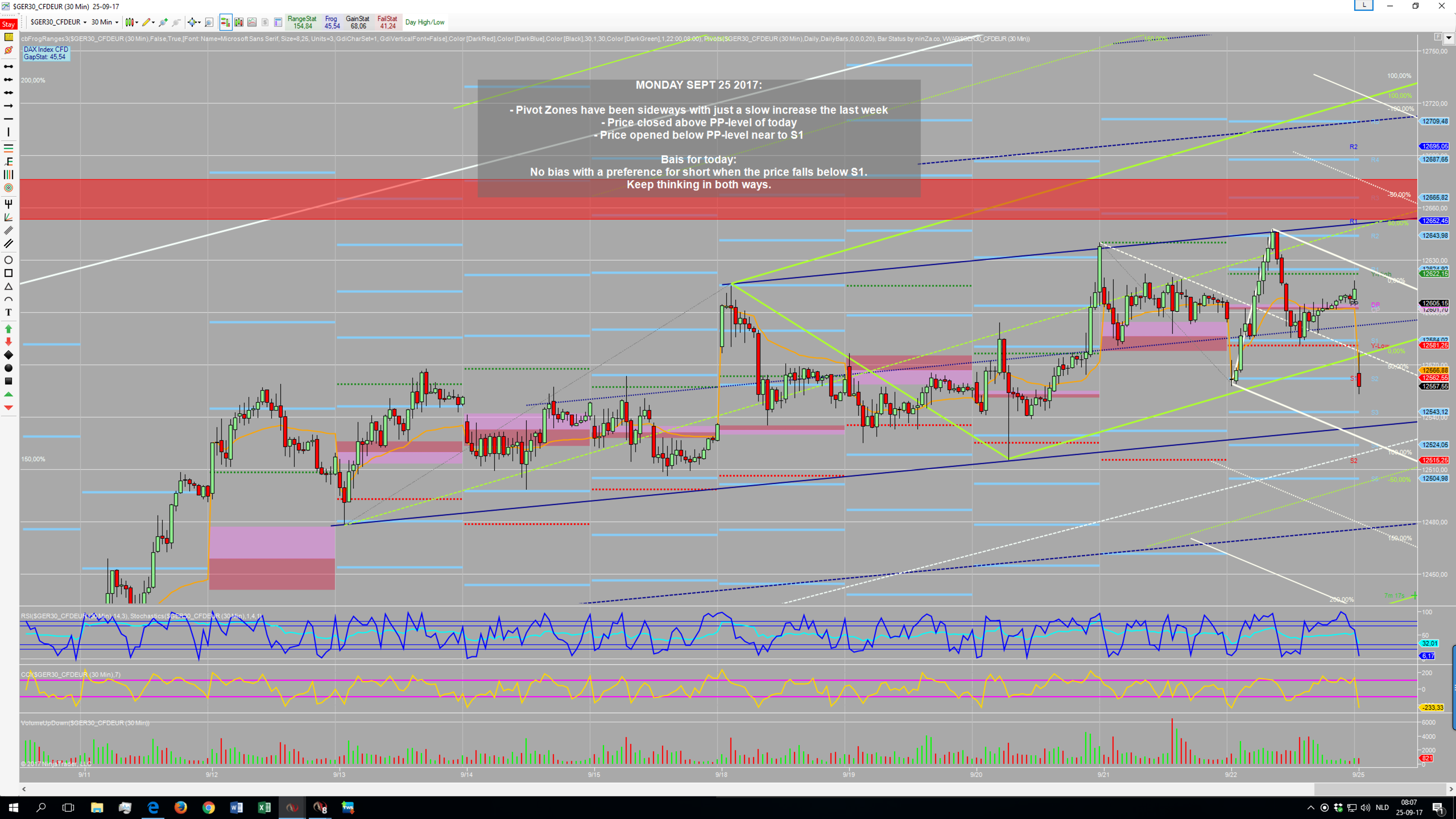Select the Ellipse drawing tool

[9, 260]
